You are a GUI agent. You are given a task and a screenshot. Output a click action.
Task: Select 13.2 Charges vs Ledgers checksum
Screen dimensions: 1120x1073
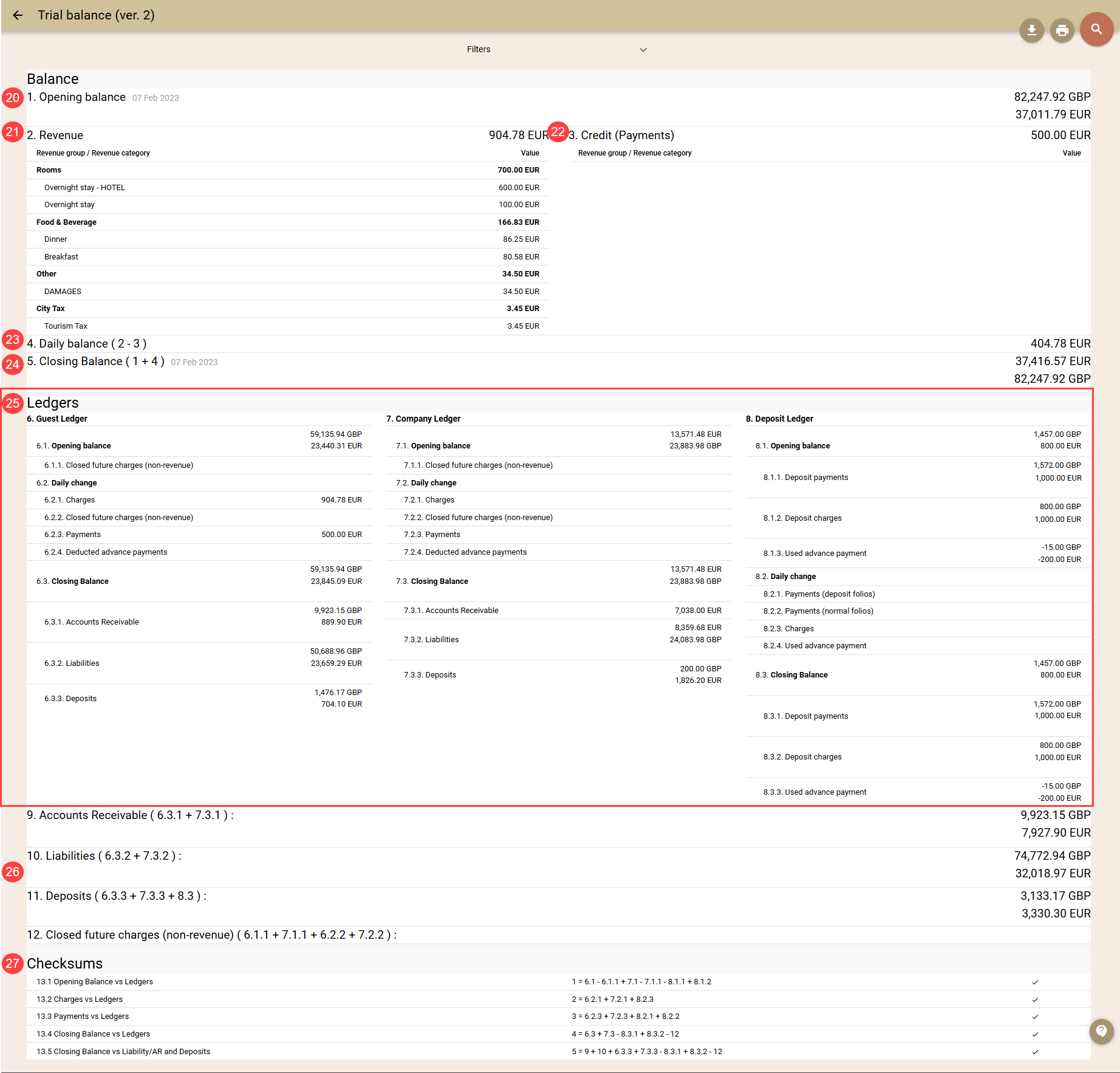pos(559,999)
